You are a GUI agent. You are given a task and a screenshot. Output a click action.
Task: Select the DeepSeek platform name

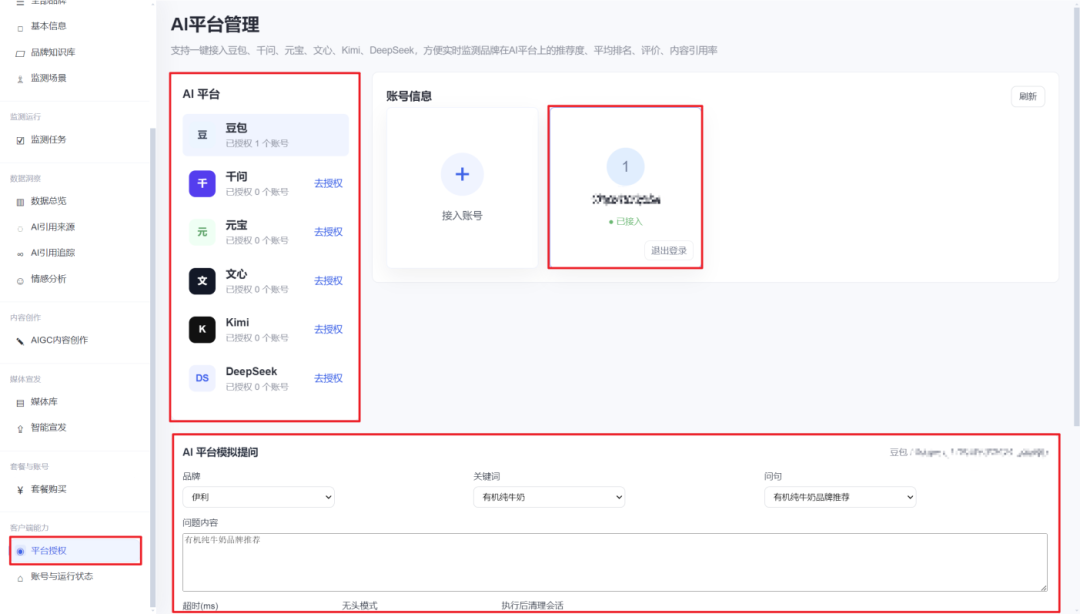pyautogui.click(x=251, y=371)
